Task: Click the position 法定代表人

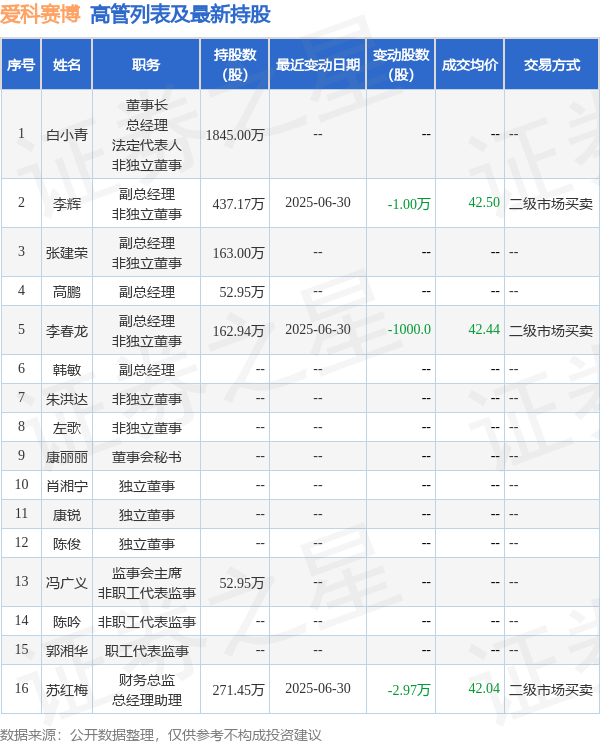Action: click(x=147, y=145)
